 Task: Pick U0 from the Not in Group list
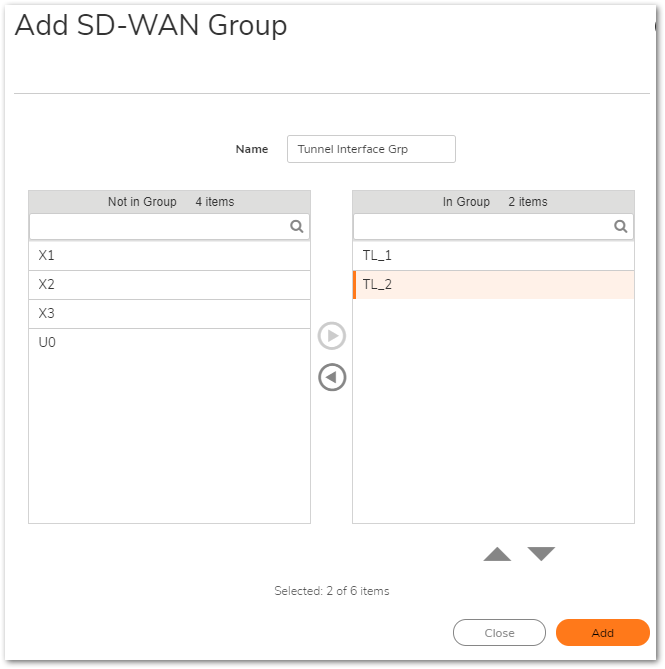coord(169,343)
